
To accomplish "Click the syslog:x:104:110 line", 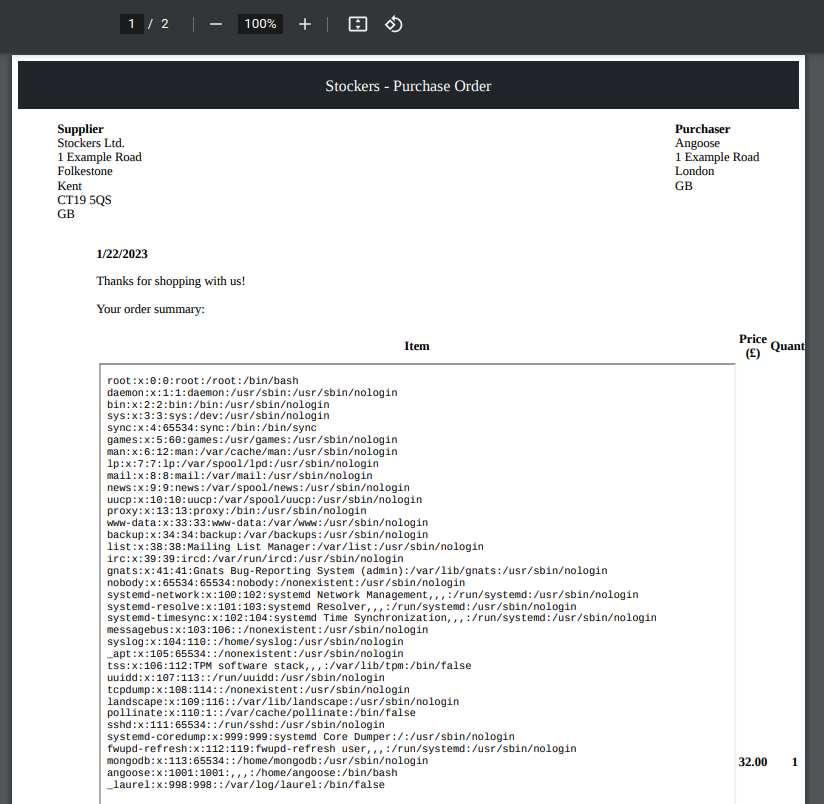I will click(x=255, y=642).
